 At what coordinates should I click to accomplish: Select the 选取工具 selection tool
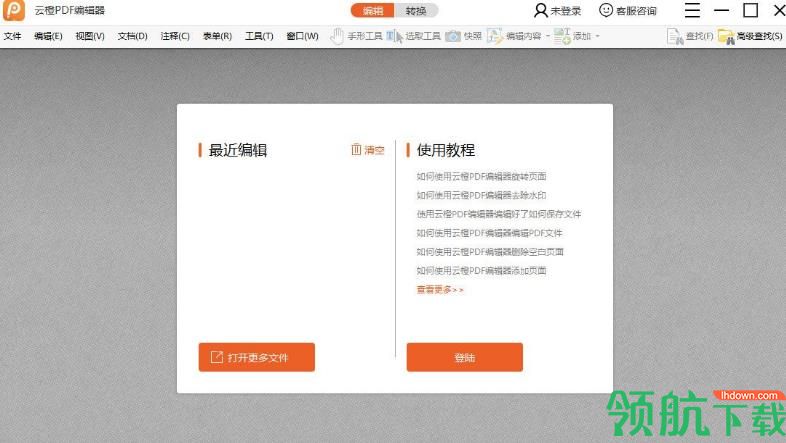click(x=414, y=36)
